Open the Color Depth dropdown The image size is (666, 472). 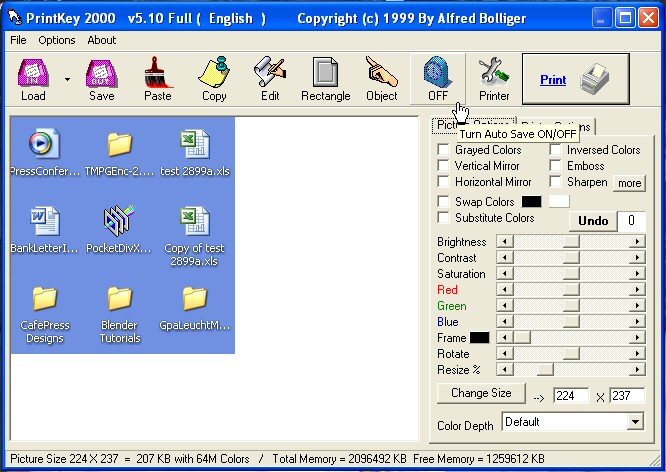coord(635,422)
